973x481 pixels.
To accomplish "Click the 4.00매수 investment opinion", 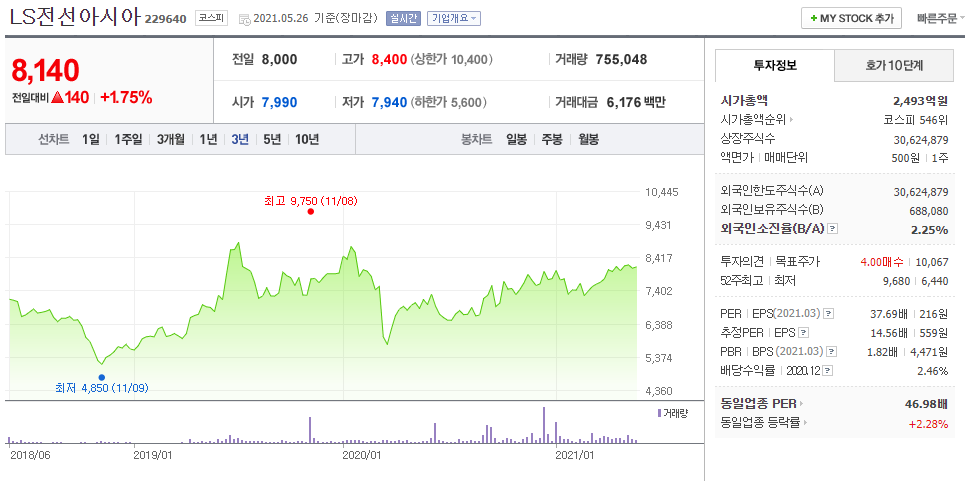I will tap(882, 263).
